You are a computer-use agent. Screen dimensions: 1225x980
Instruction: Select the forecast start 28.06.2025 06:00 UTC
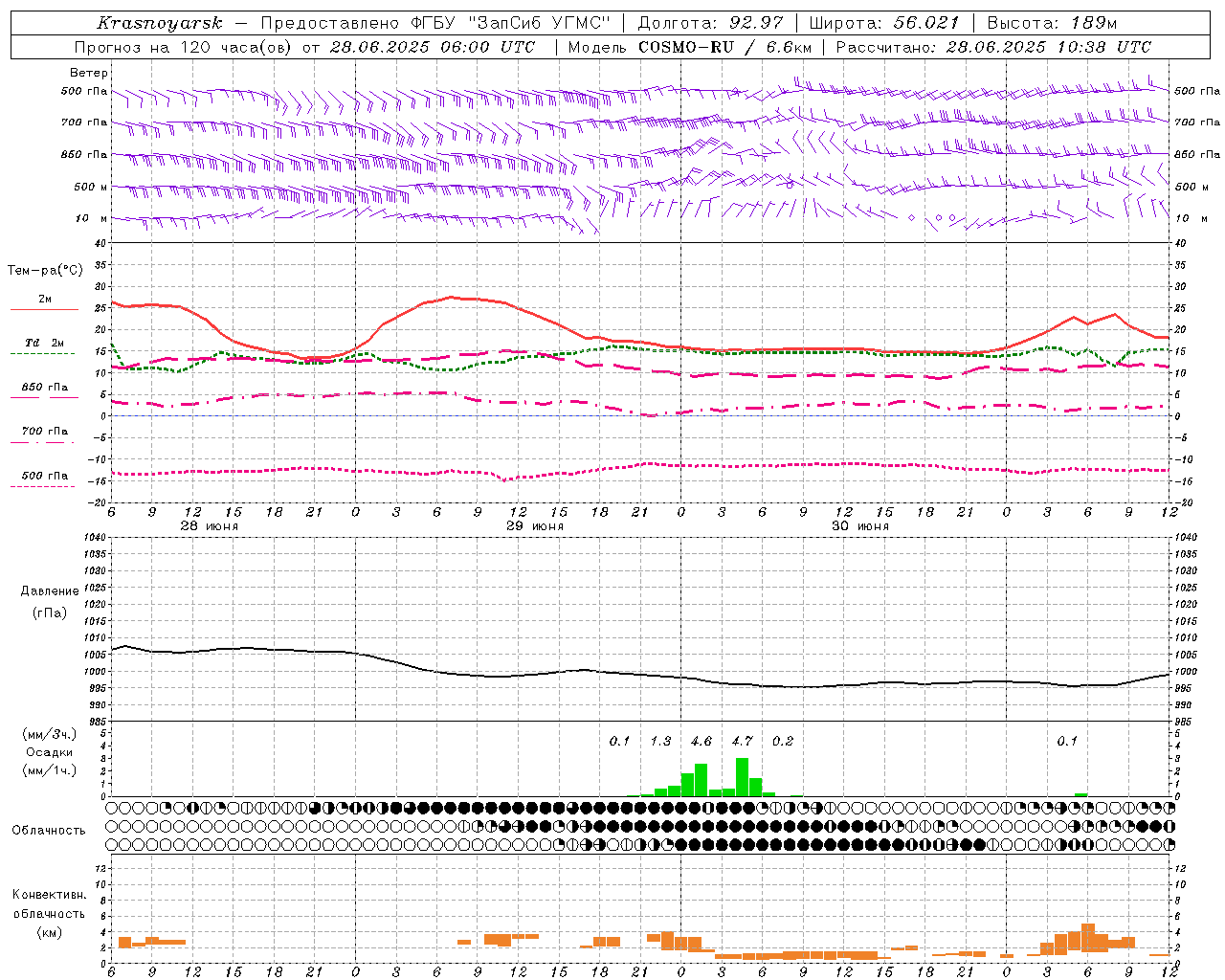click(433, 47)
